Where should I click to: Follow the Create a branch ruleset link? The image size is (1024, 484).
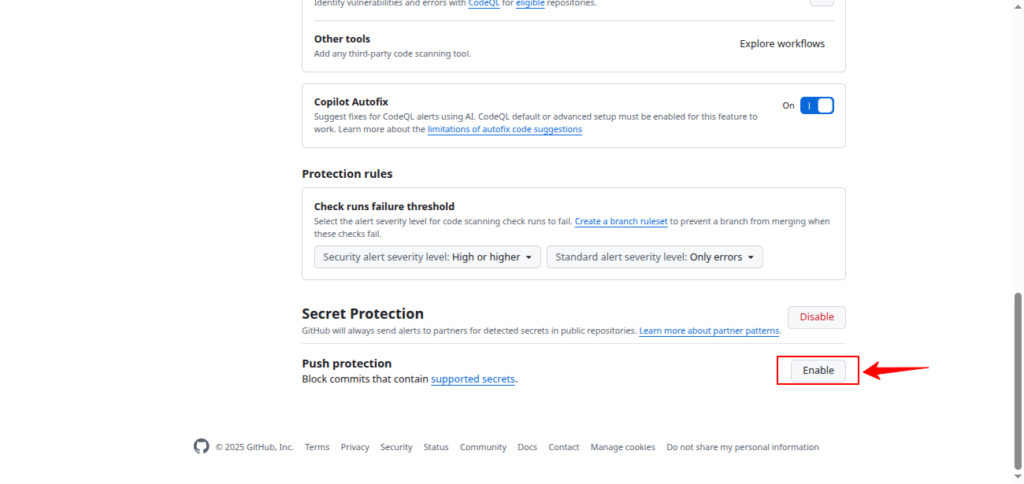tap(621, 221)
